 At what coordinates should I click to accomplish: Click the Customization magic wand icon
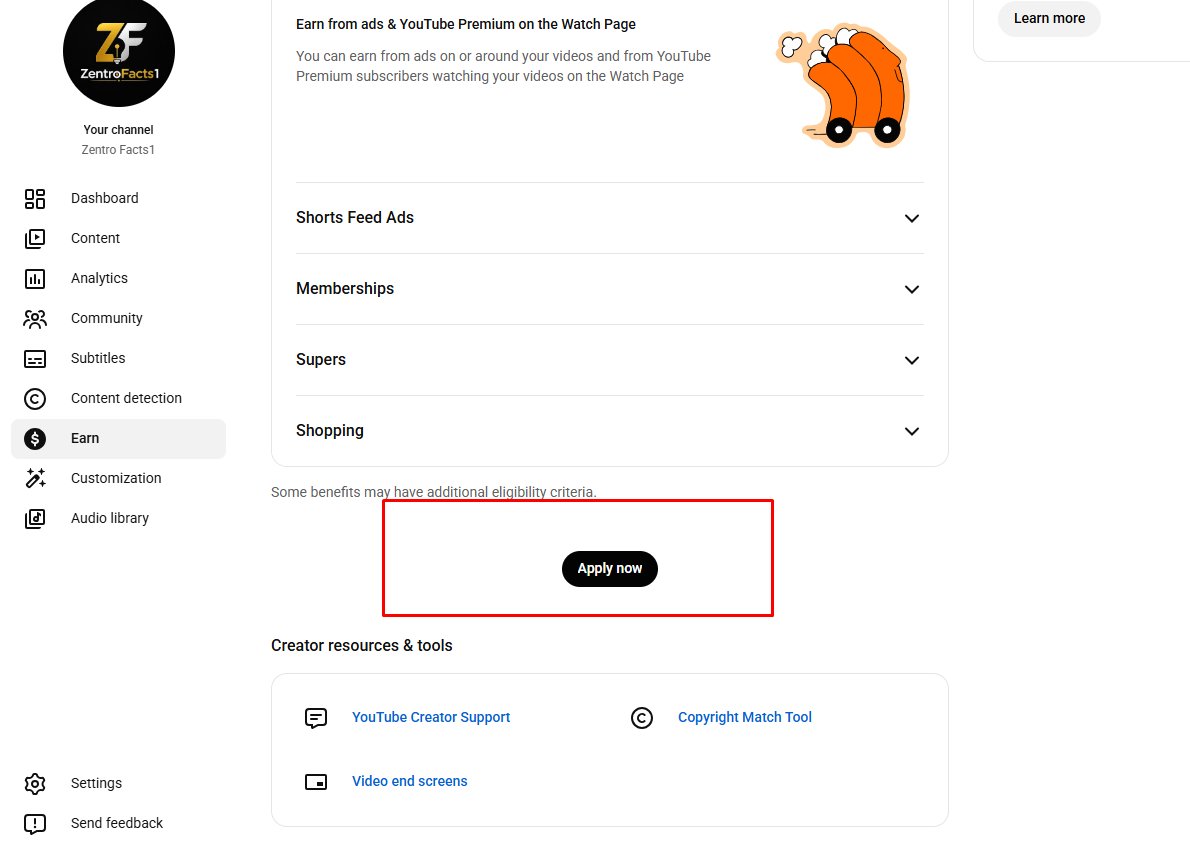[35, 479]
